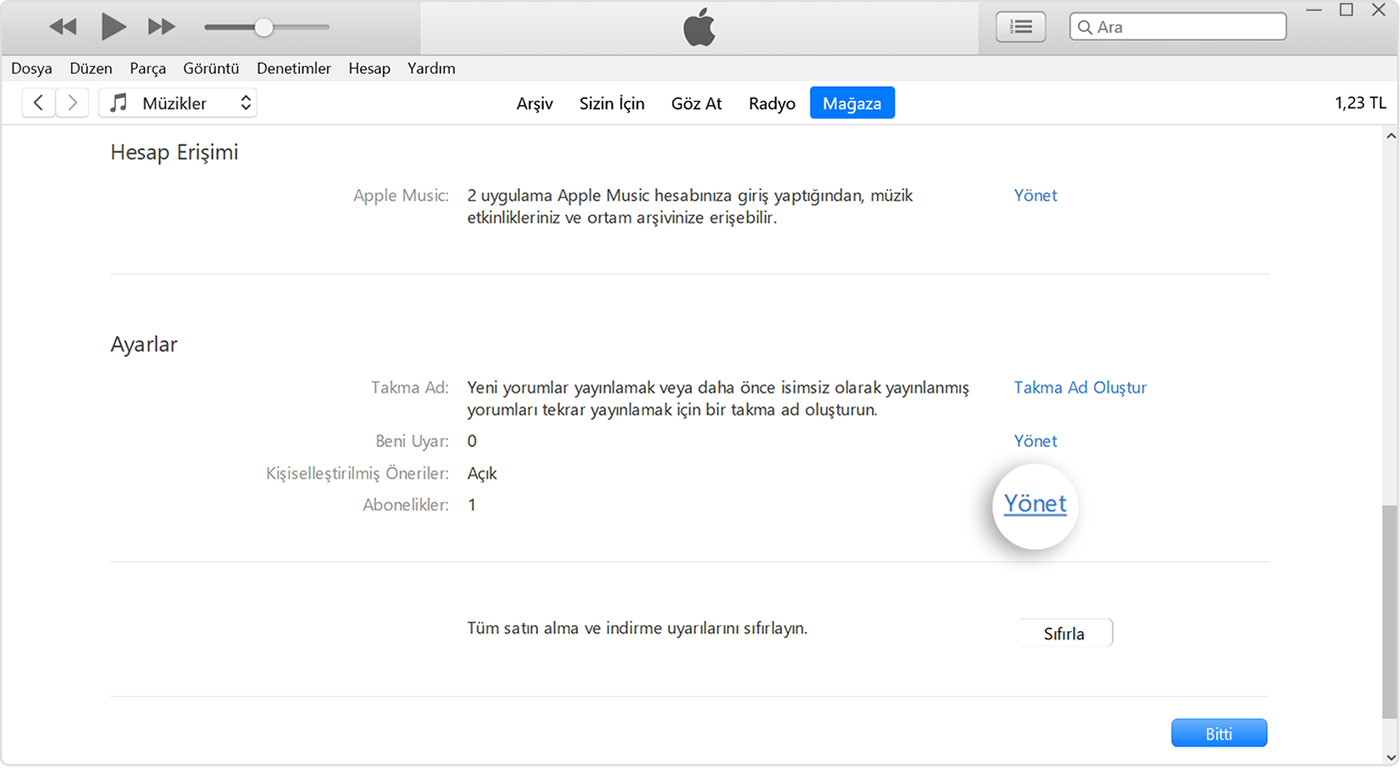The image size is (1400, 768).
Task: Click the Açık value text
Action: click(x=482, y=473)
